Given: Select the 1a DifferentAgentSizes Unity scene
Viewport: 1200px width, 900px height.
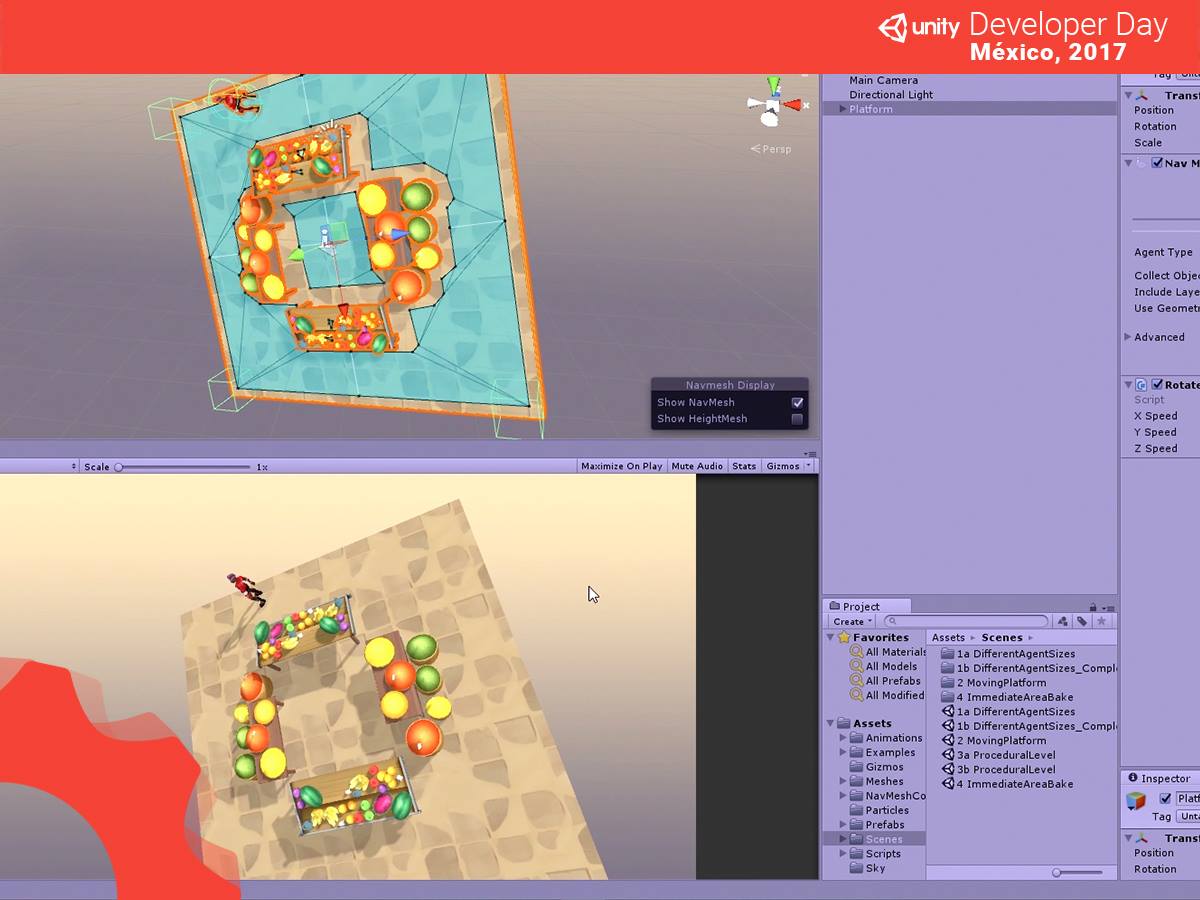Looking at the screenshot, I should pos(1008,712).
